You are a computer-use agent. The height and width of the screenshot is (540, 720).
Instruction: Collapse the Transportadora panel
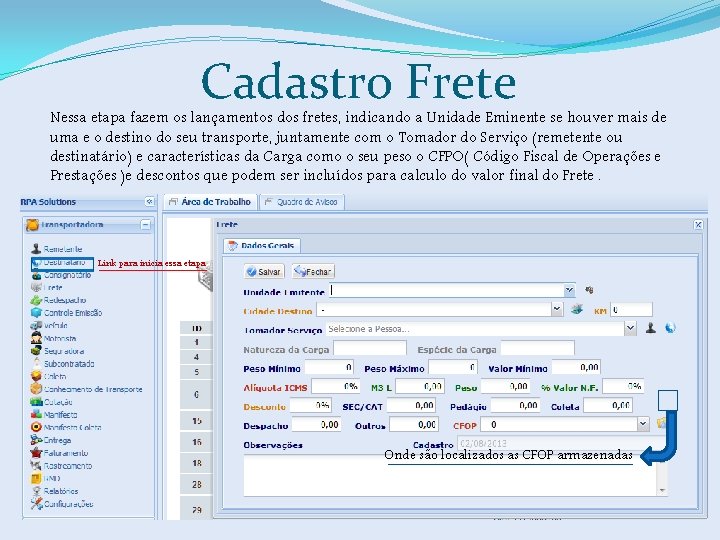(x=145, y=225)
